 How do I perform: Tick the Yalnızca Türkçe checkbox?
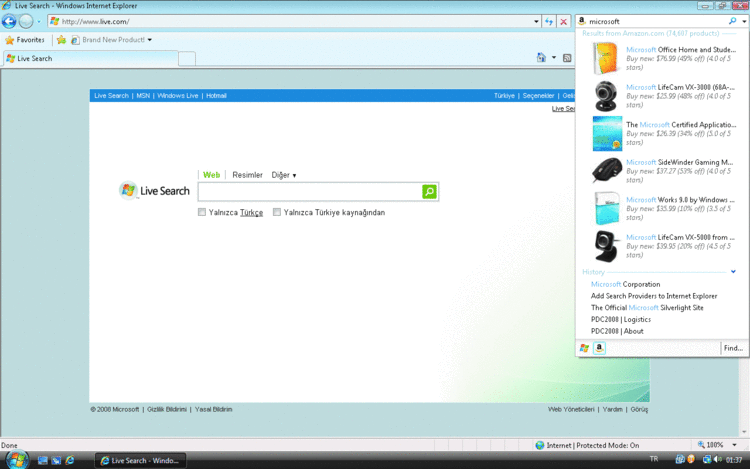202,212
